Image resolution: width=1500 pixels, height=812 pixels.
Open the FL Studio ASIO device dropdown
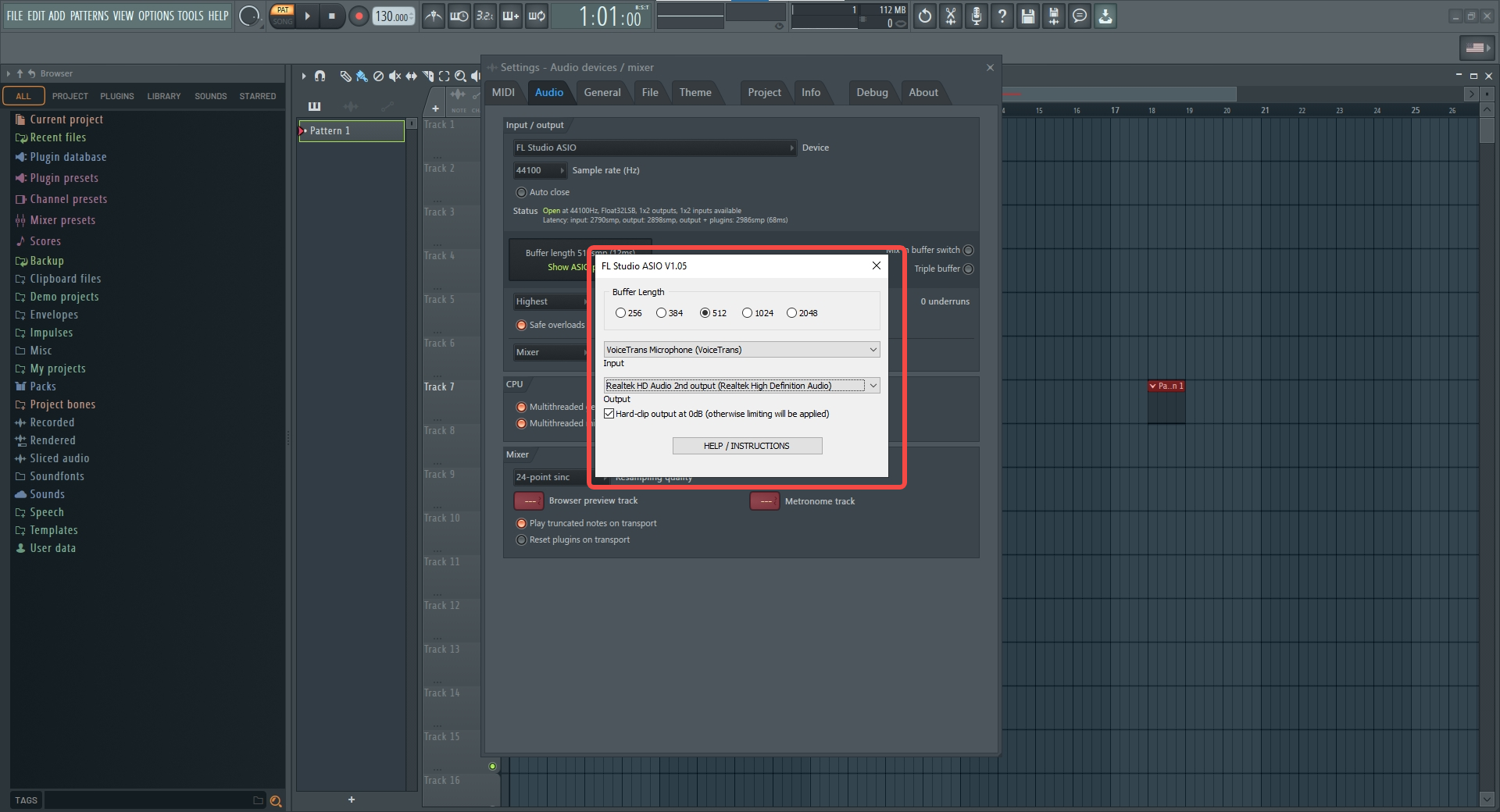pyautogui.click(x=654, y=148)
